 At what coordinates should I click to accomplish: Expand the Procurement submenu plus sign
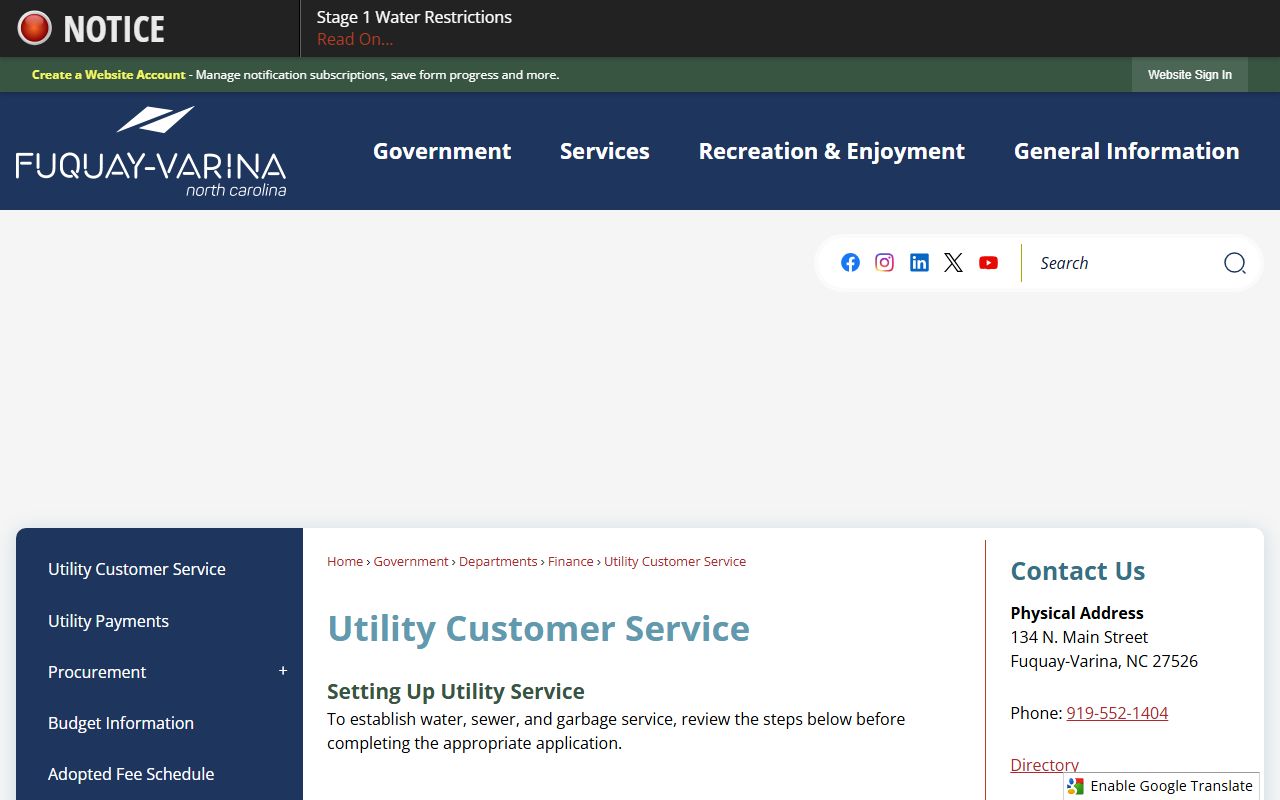tap(283, 671)
